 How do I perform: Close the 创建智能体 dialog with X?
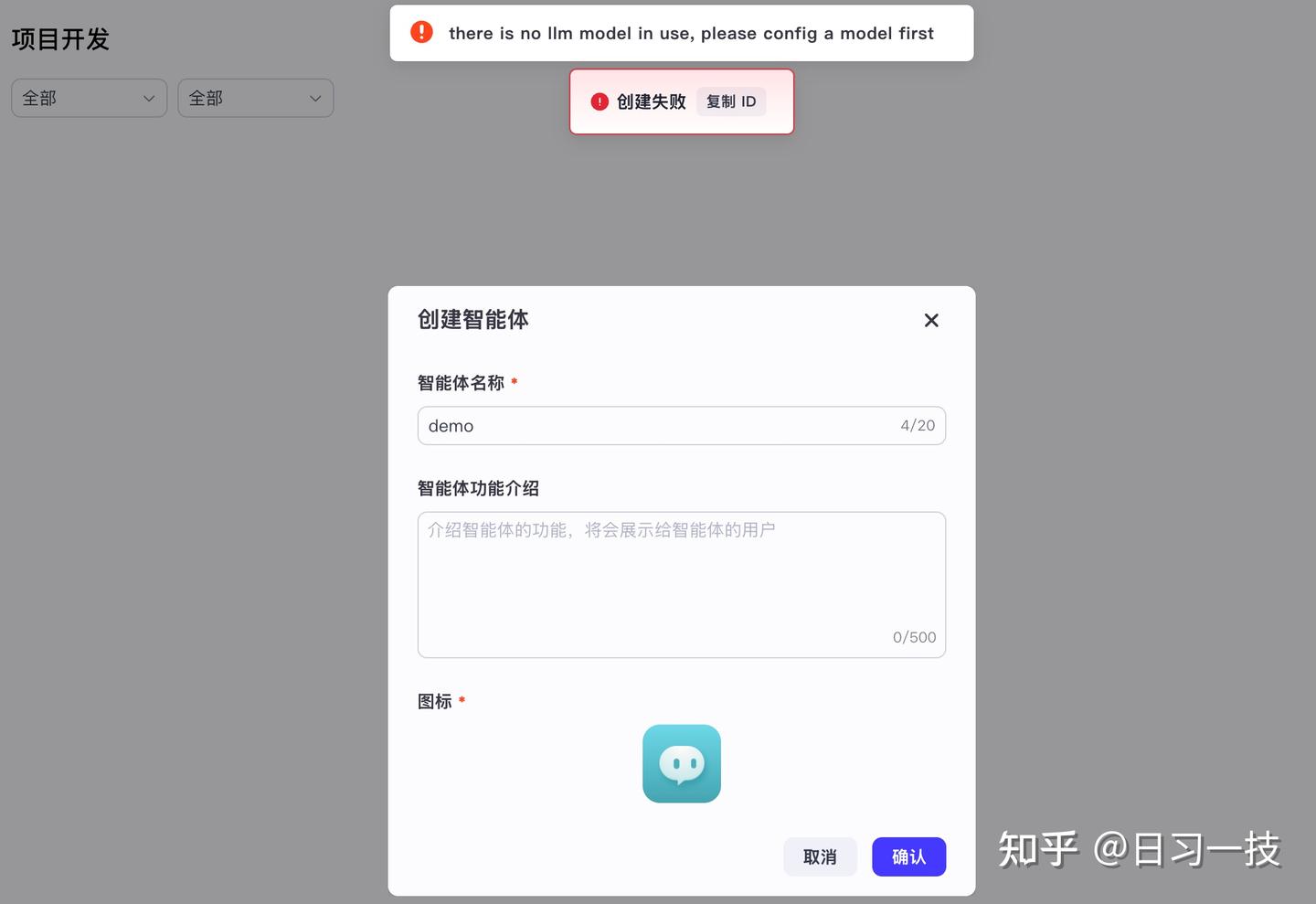[931, 320]
